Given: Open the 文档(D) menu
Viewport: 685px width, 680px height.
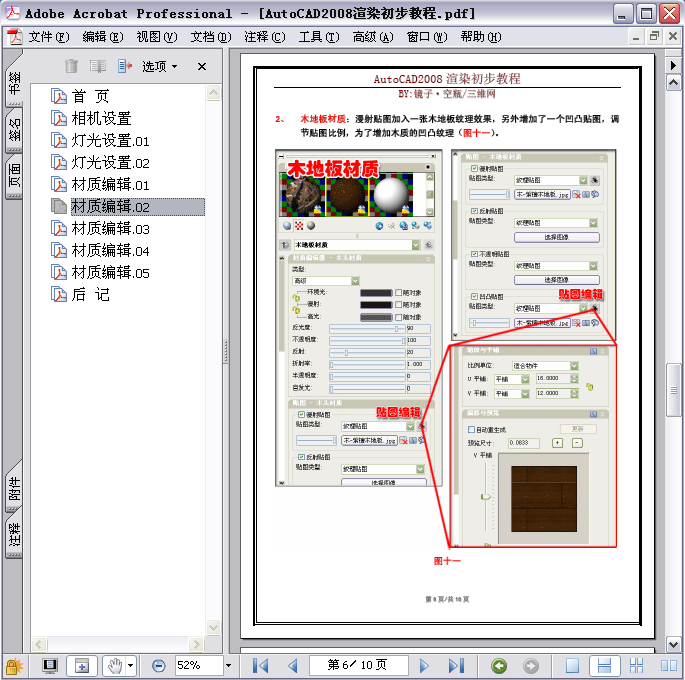Looking at the screenshot, I should click(211, 37).
